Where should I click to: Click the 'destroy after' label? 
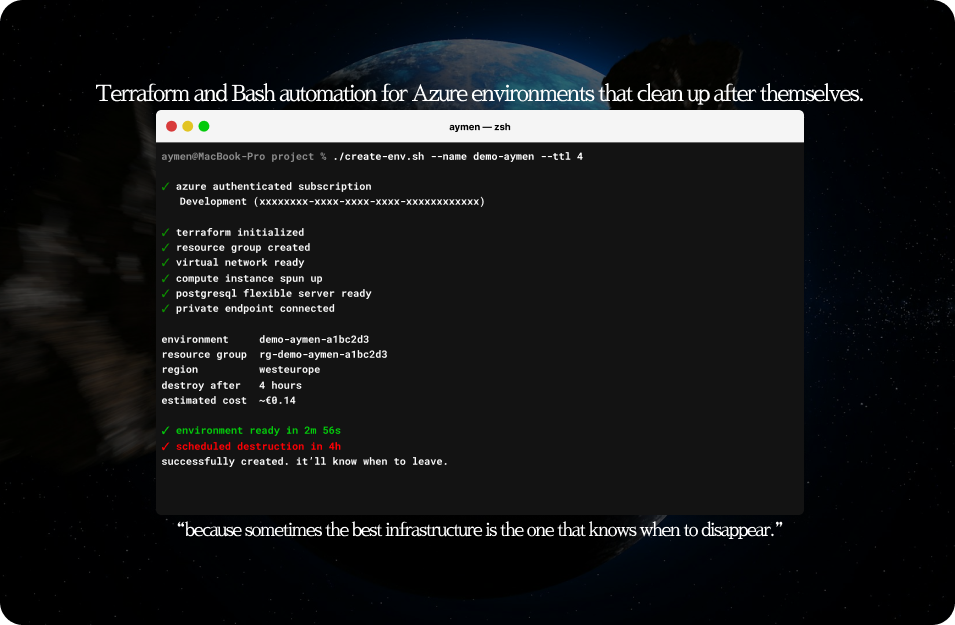tap(201, 386)
